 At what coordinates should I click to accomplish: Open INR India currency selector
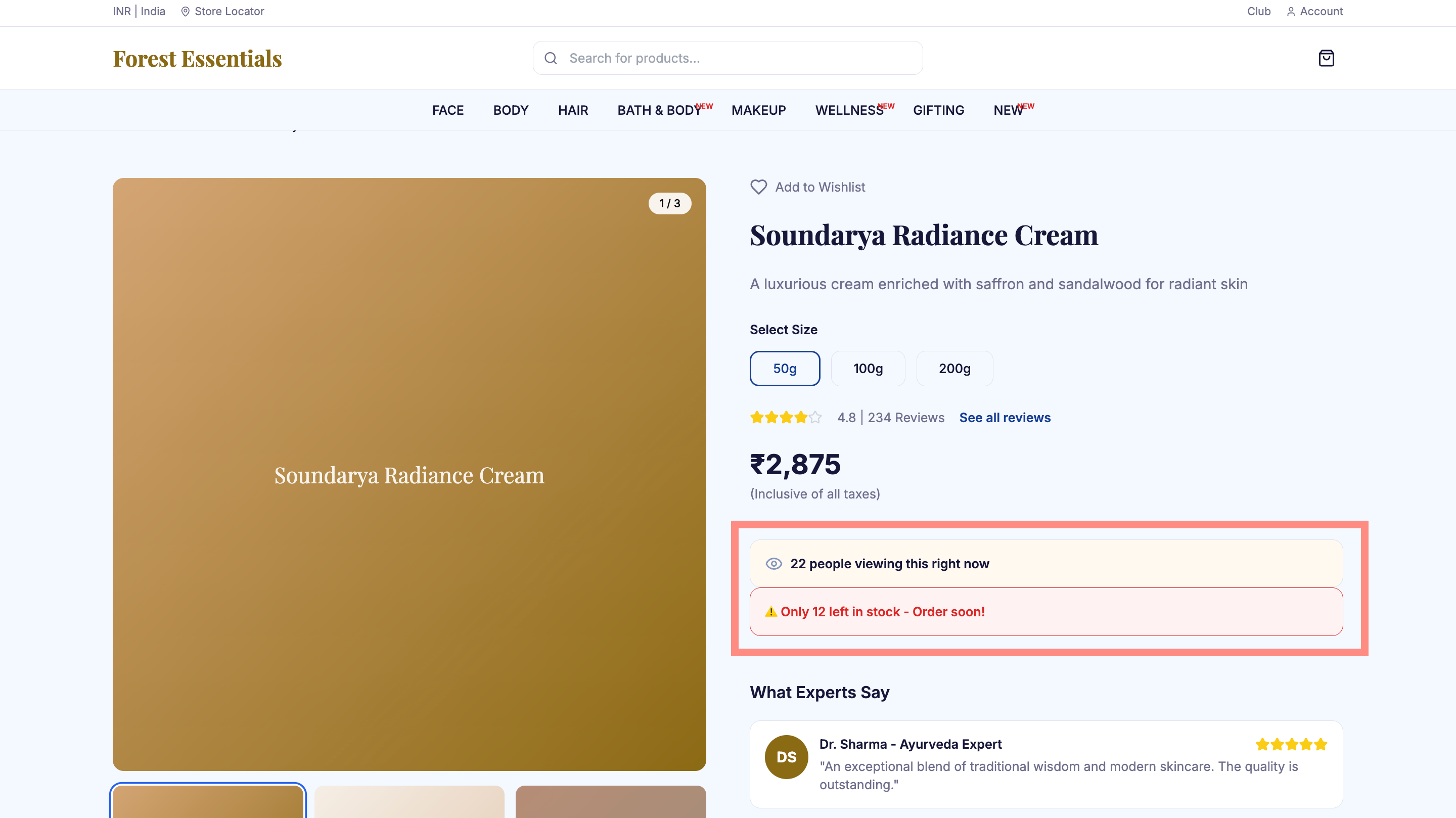(139, 11)
